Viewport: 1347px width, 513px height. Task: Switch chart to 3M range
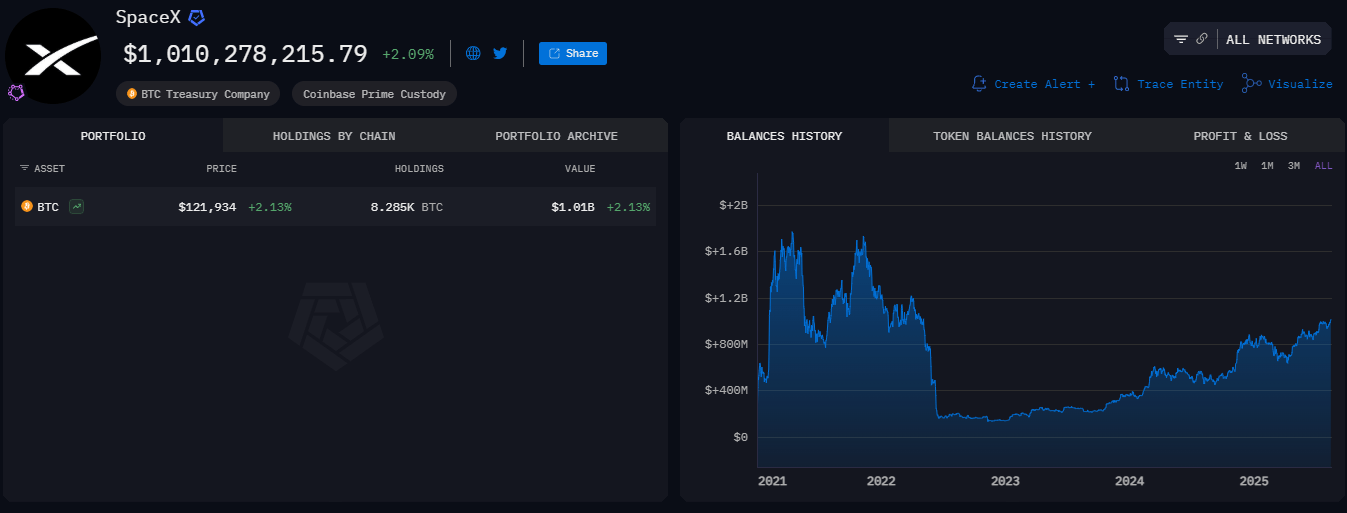coord(1294,166)
